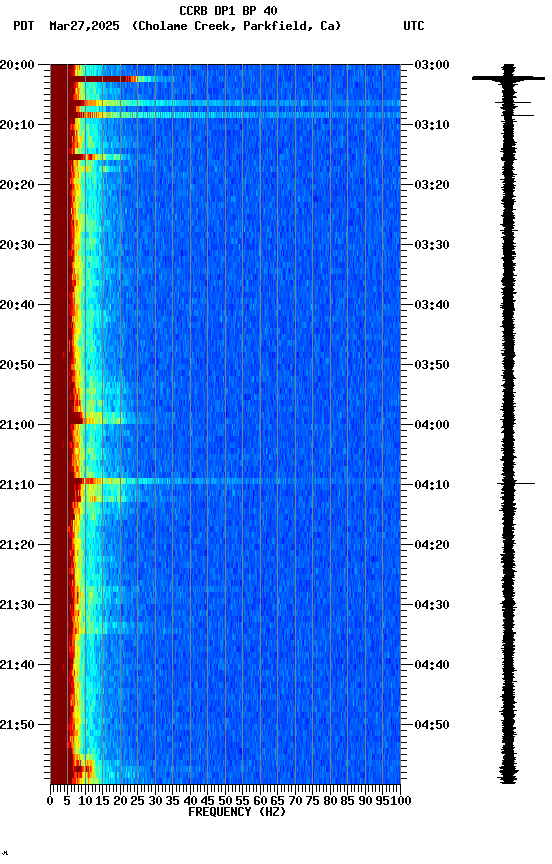Image resolution: width=552 pixels, height=864 pixels.
Task: Click the 50 Hz frequency tick label
Action: 225,802
